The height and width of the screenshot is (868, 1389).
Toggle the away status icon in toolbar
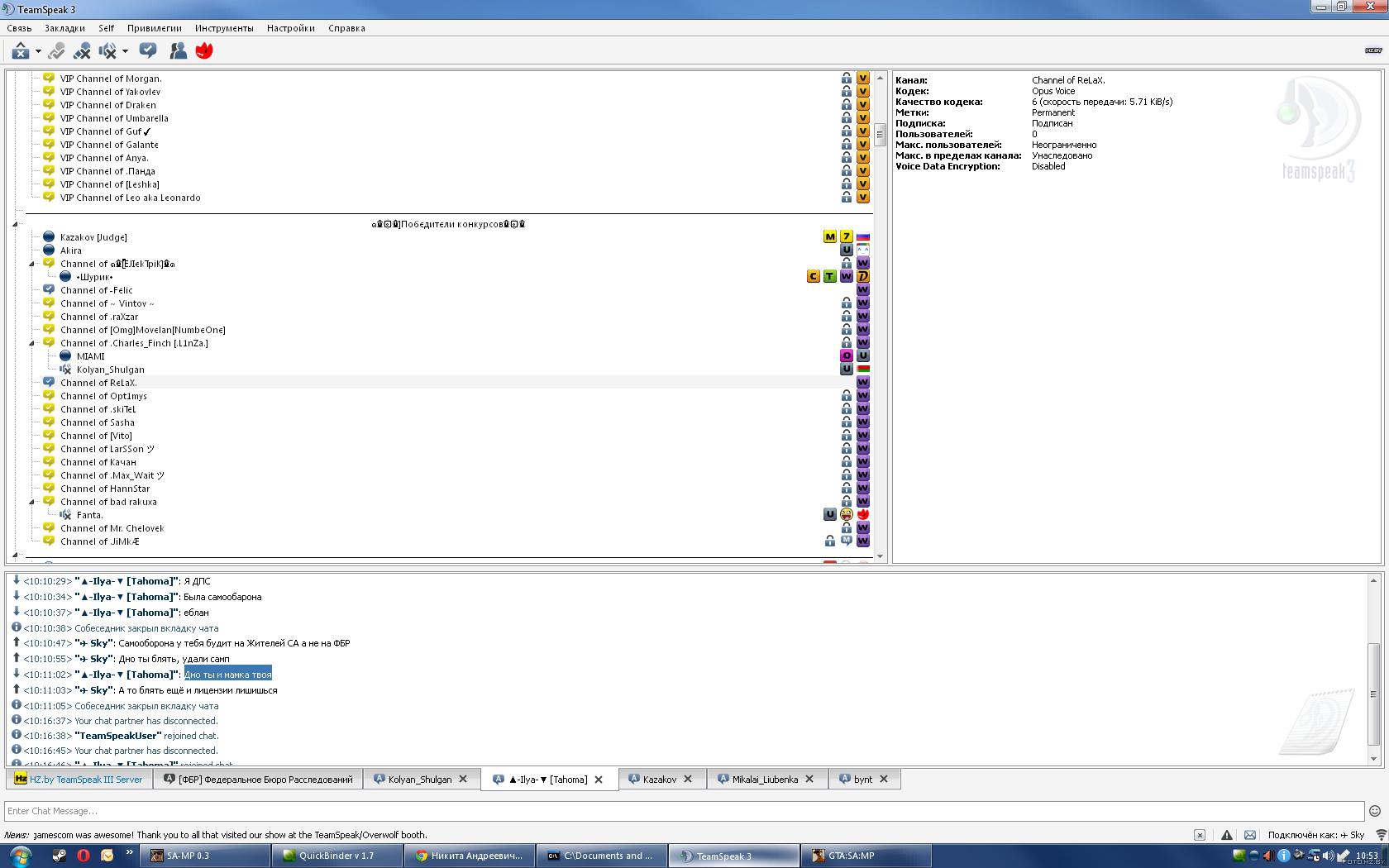pyautogui.click(x=21, y=51)
